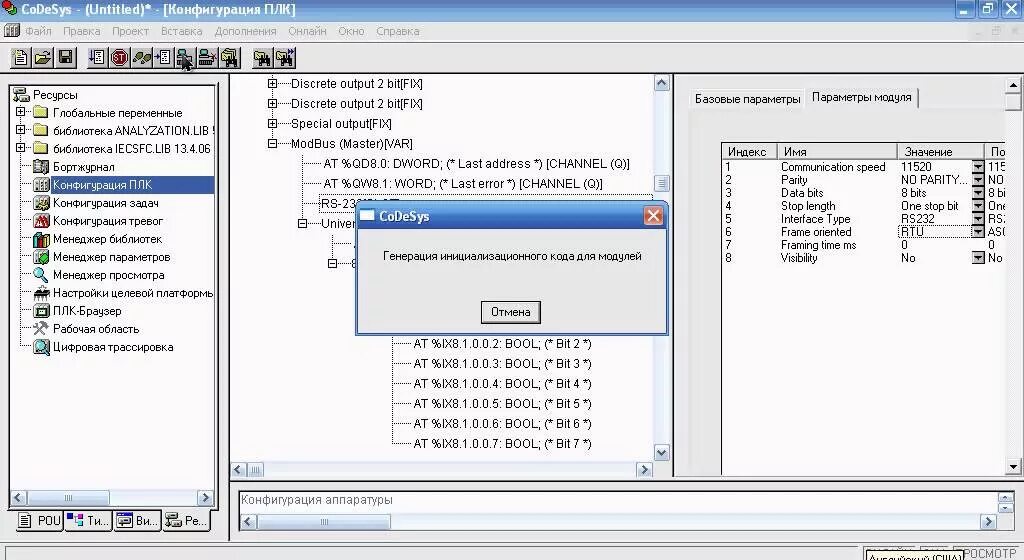This screenshot has height=560, width=1024.
Task: Collapse the Univer... node under ModBus
Action: tap(302, 223)
